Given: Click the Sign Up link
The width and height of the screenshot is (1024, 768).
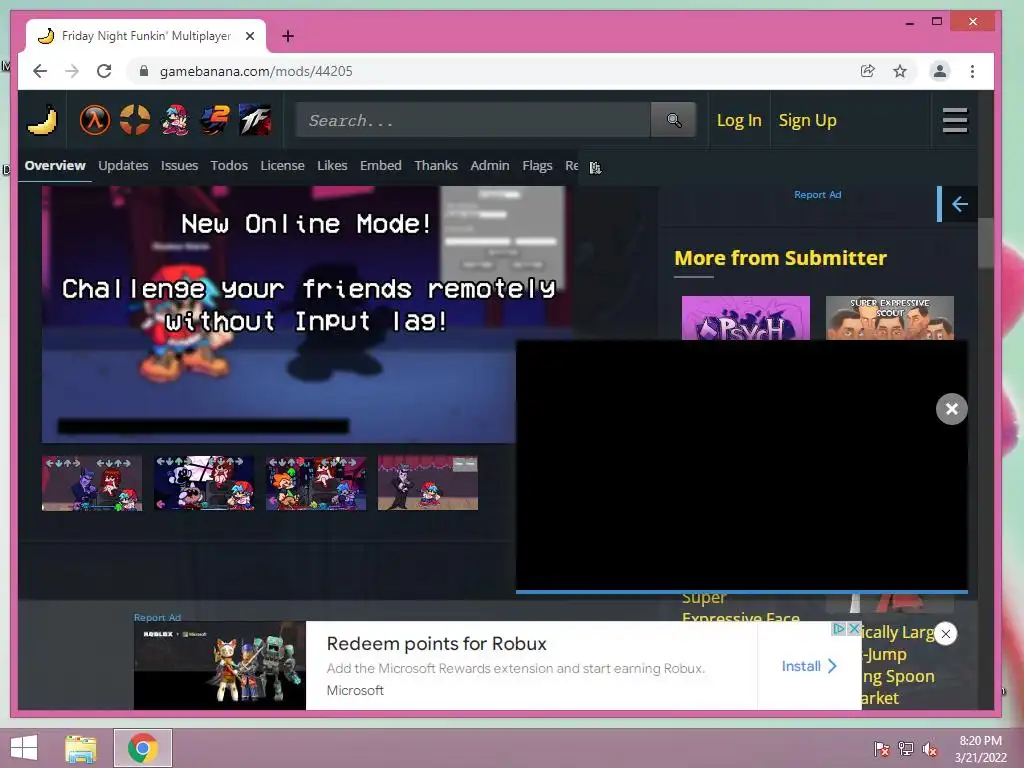Looking at the screenshot, I should (x=808, y=120).
